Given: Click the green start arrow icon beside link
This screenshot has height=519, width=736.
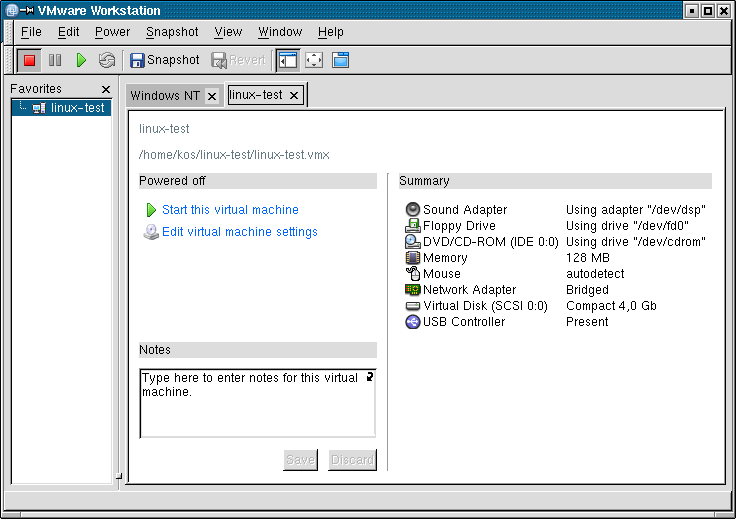Looking at the screenshot, I should 151,210.
